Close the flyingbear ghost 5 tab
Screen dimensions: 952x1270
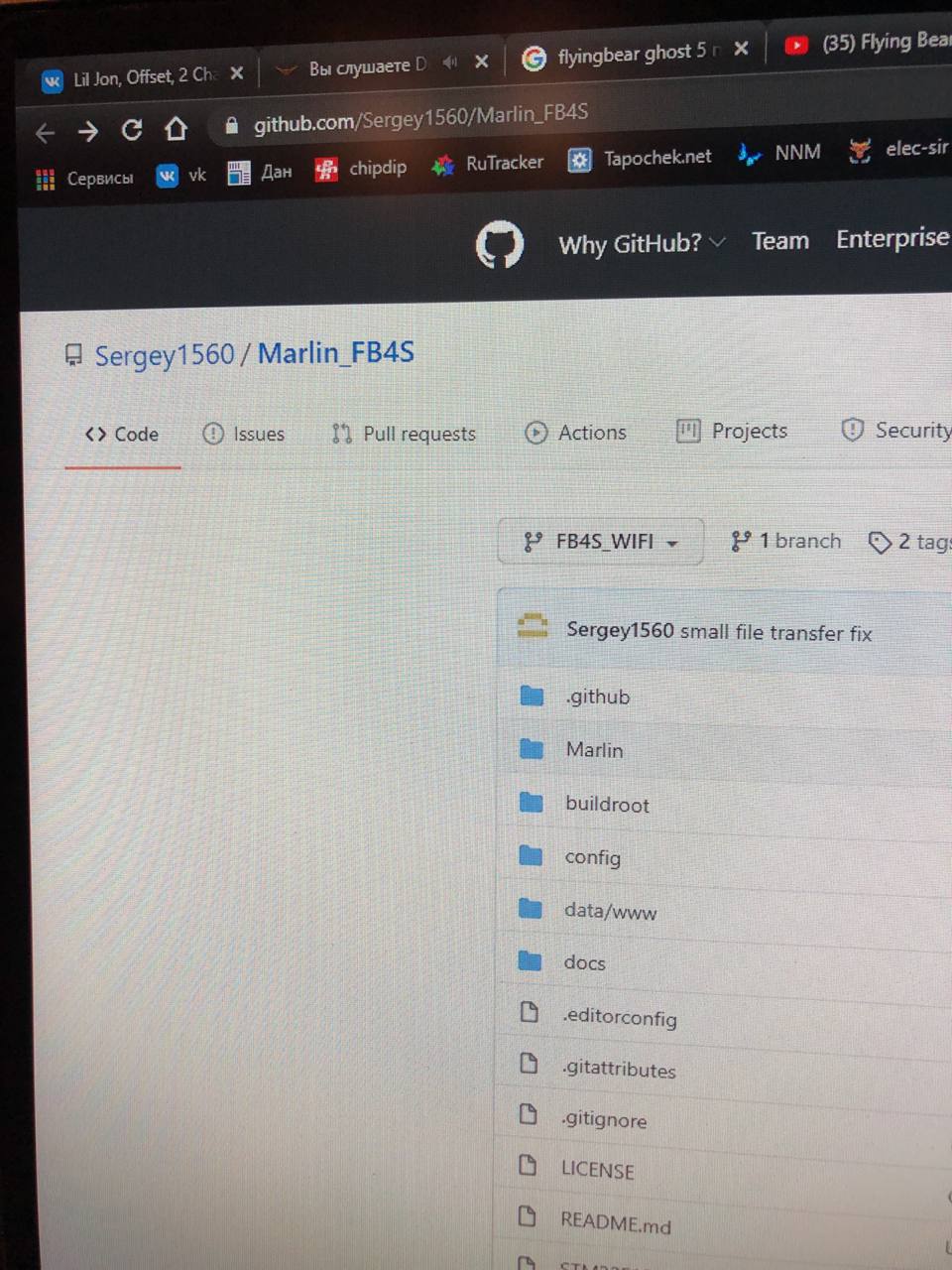point(741,49)
